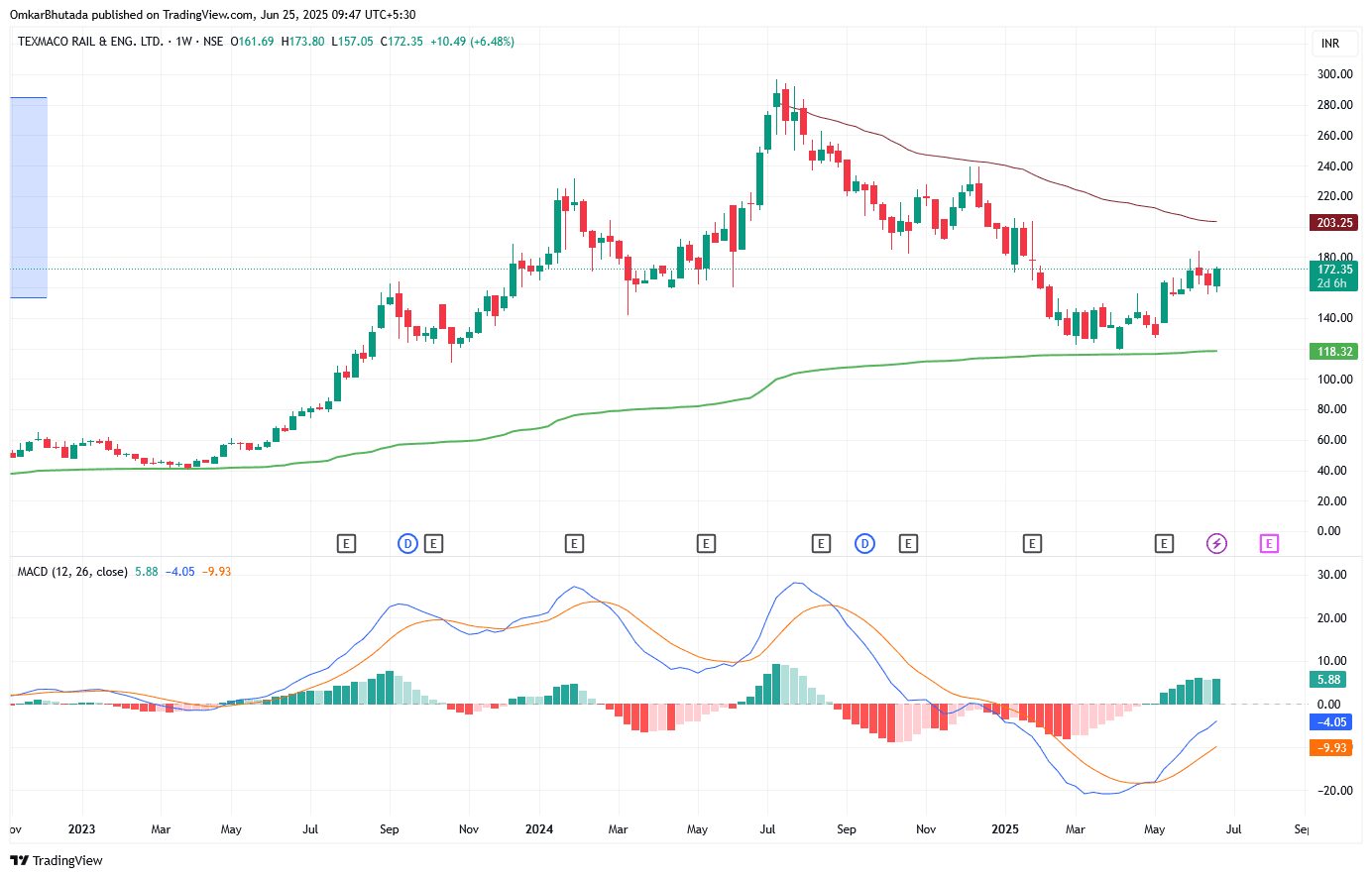The height and width of the screenshot is (878, 1372).
Task: Select the earnings marker for October 2023
Action: 433,543
